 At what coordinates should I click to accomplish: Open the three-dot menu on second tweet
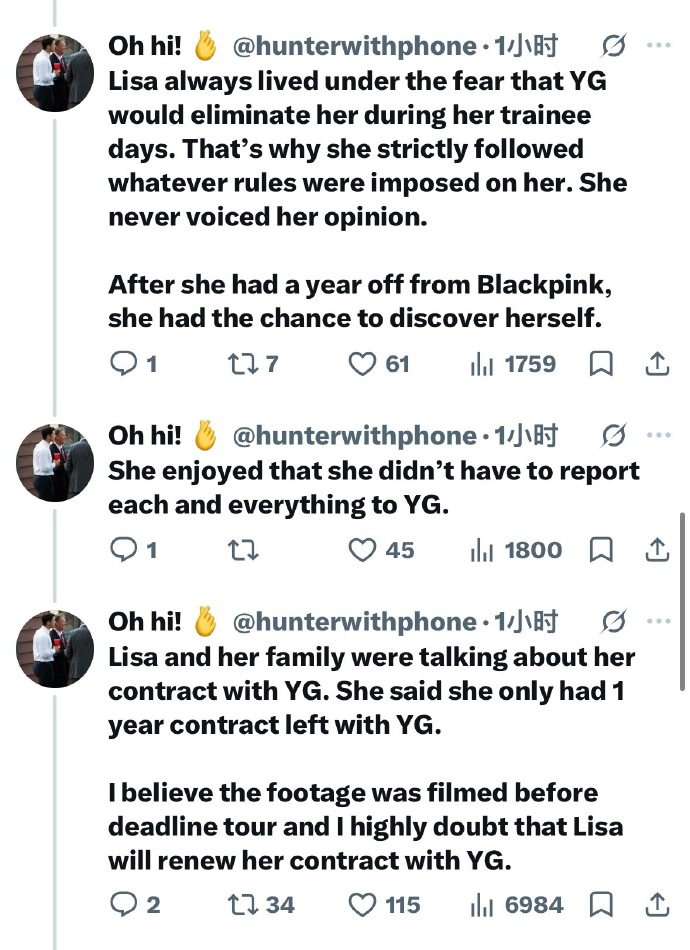click(658, 435)
